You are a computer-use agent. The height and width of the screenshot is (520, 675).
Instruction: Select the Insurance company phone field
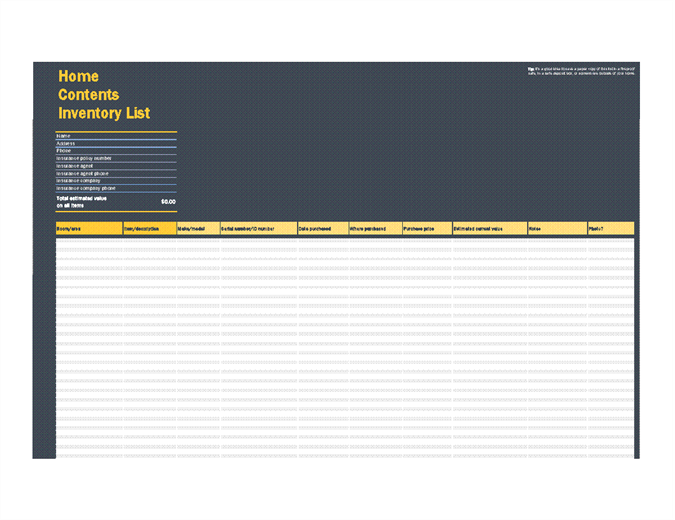116,188
